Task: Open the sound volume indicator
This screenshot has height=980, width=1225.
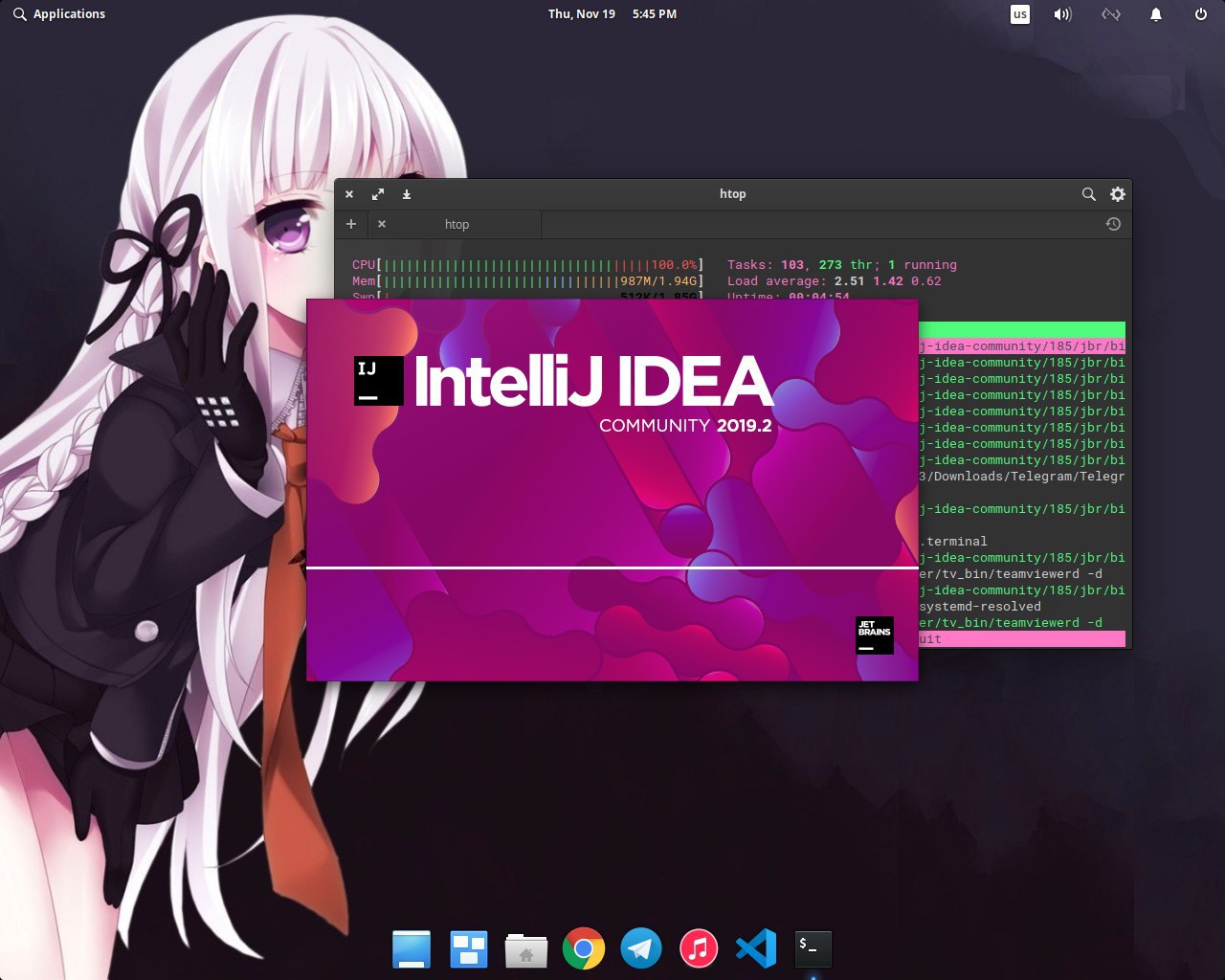Action: point(1062,14)
